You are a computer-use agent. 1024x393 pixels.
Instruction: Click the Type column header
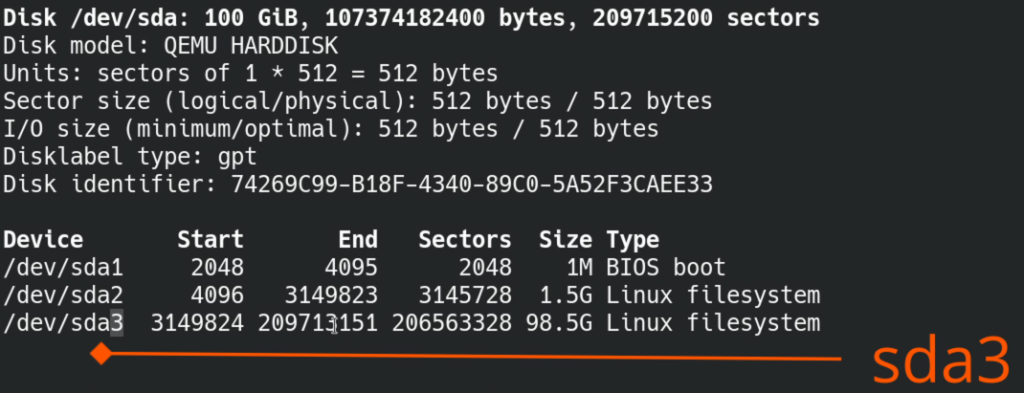tap(633, 240)
